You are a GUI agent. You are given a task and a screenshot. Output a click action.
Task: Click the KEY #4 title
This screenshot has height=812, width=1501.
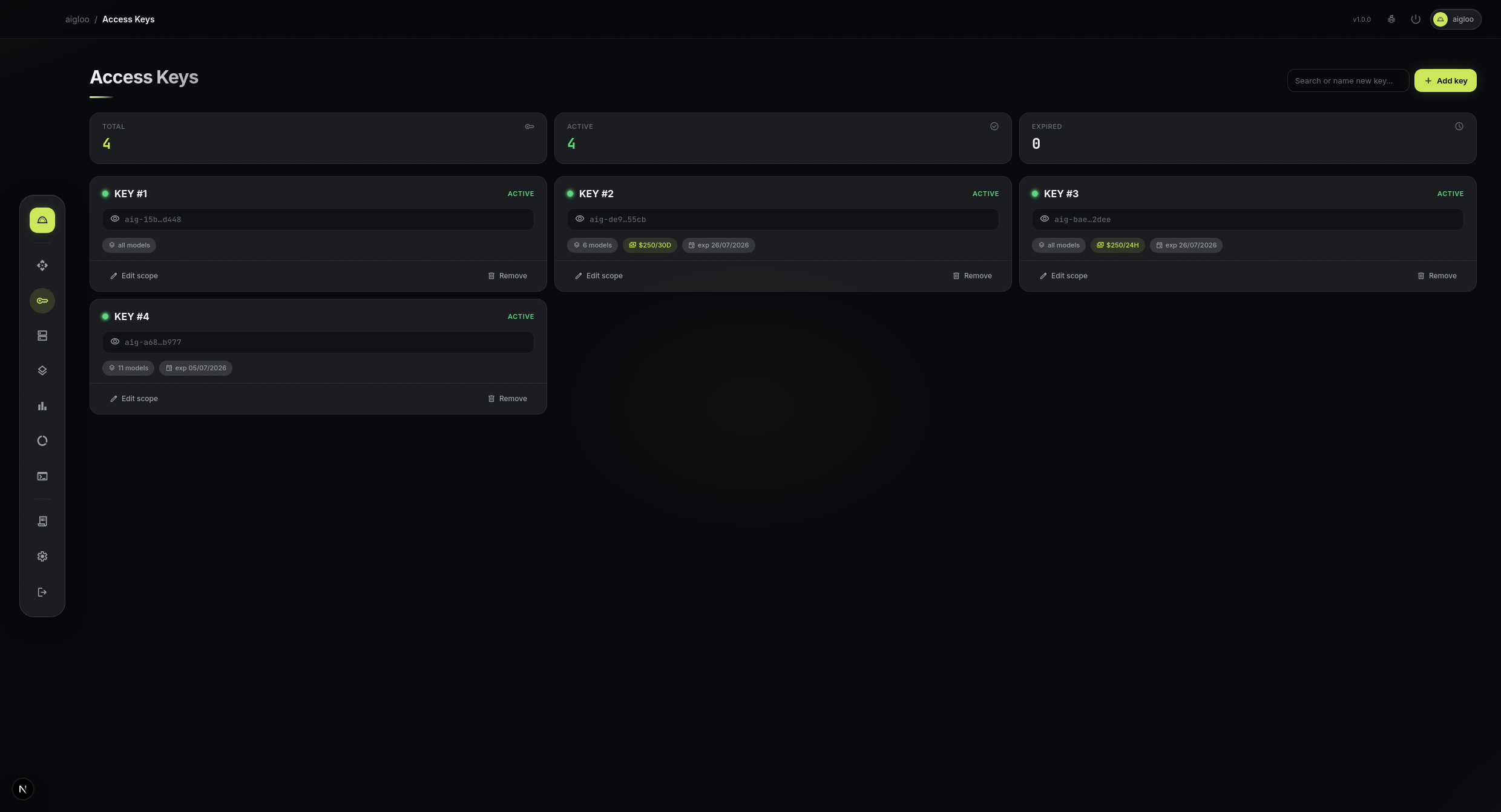[131, 316]
